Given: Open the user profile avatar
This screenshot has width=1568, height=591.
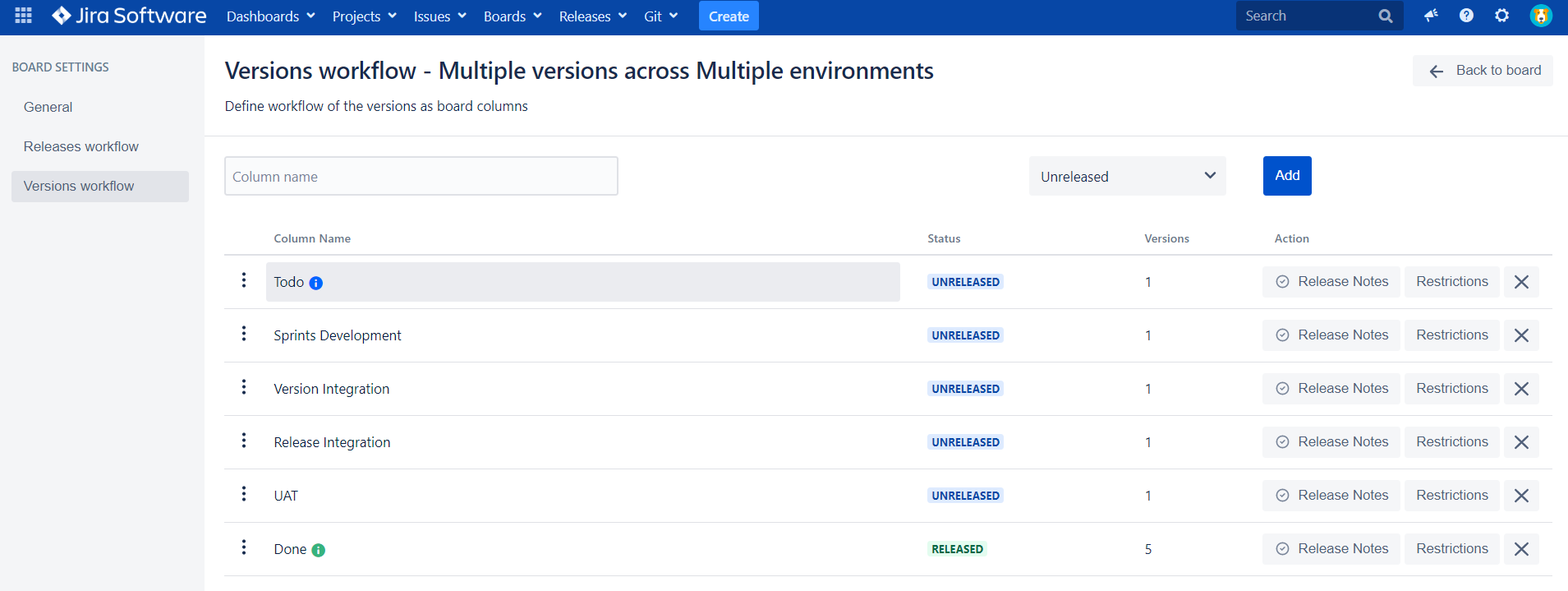Looking at the screenshot, I should pyautogui.click(x=1541, y=16).
